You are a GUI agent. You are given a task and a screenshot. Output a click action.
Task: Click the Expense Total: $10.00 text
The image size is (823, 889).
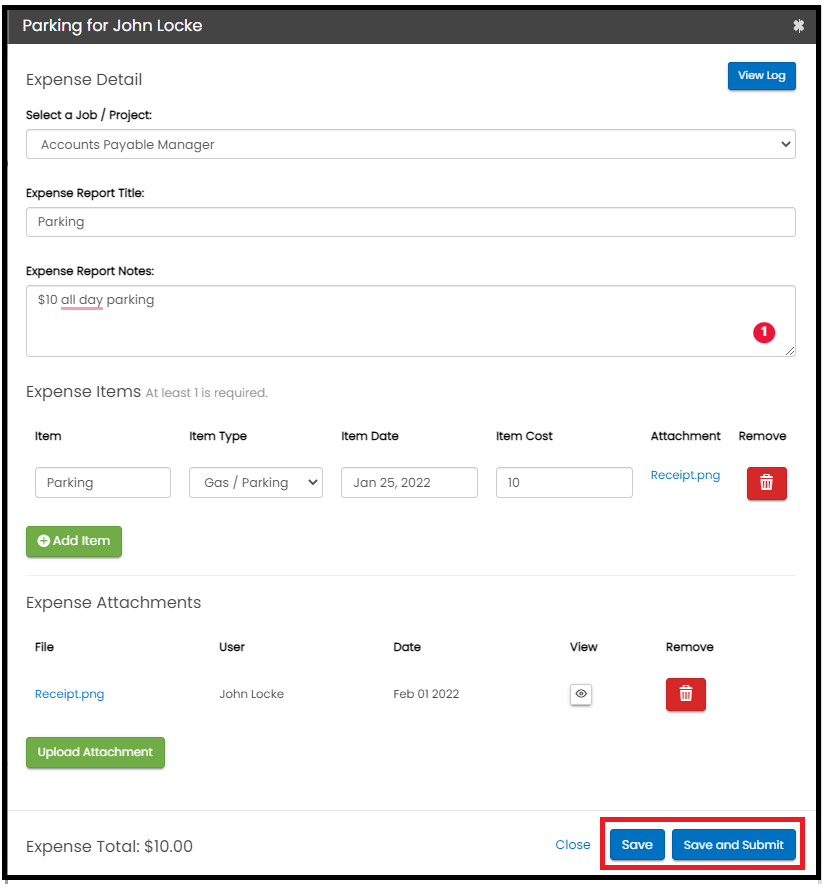[x=109, y=846]
